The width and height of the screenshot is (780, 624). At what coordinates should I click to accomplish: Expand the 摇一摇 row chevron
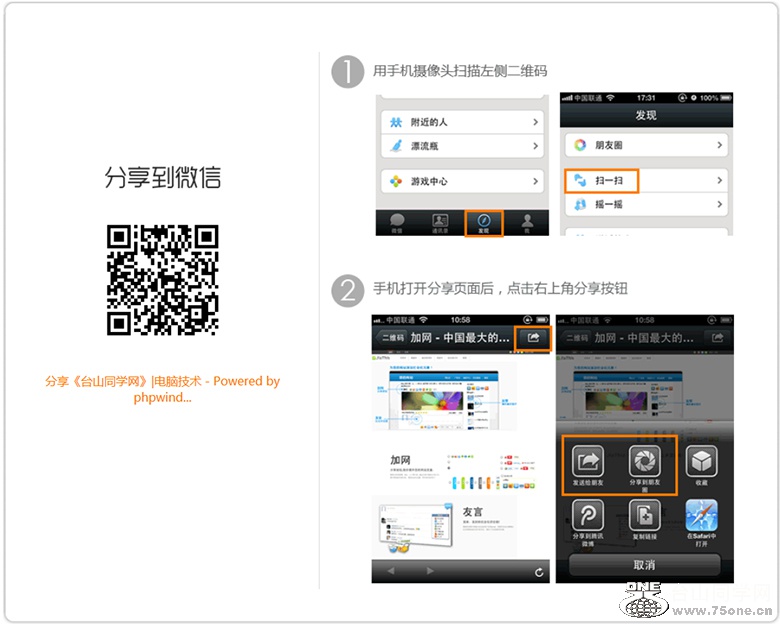[x=719, y=204]
